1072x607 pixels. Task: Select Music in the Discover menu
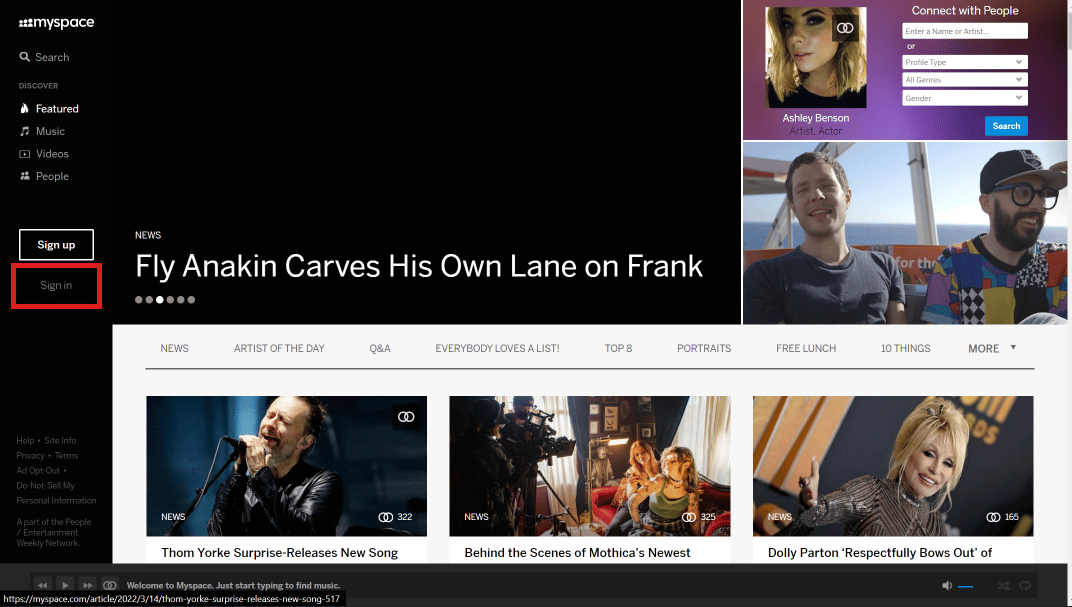point(50,131)
